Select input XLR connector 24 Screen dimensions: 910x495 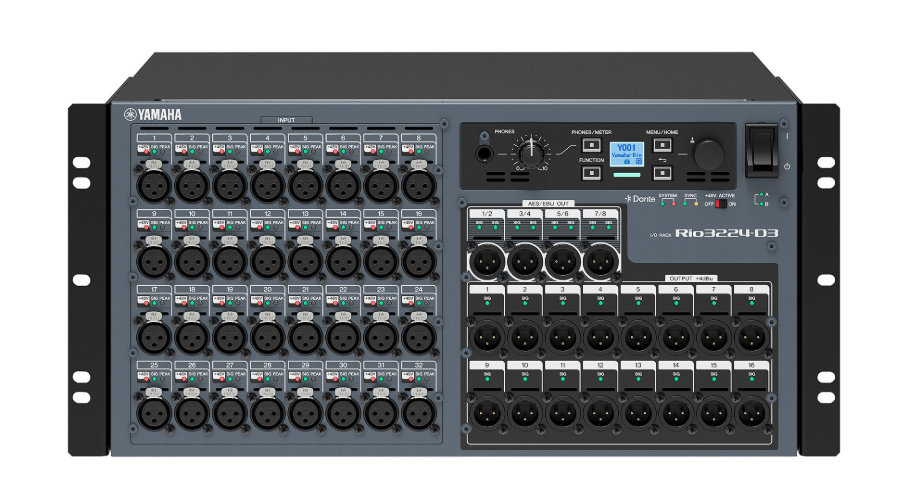418,337
